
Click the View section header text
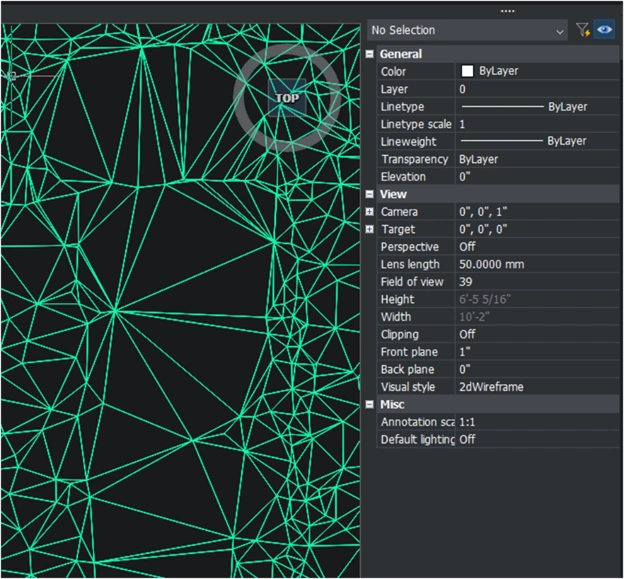pyautogui.click(x=393, y=194)
